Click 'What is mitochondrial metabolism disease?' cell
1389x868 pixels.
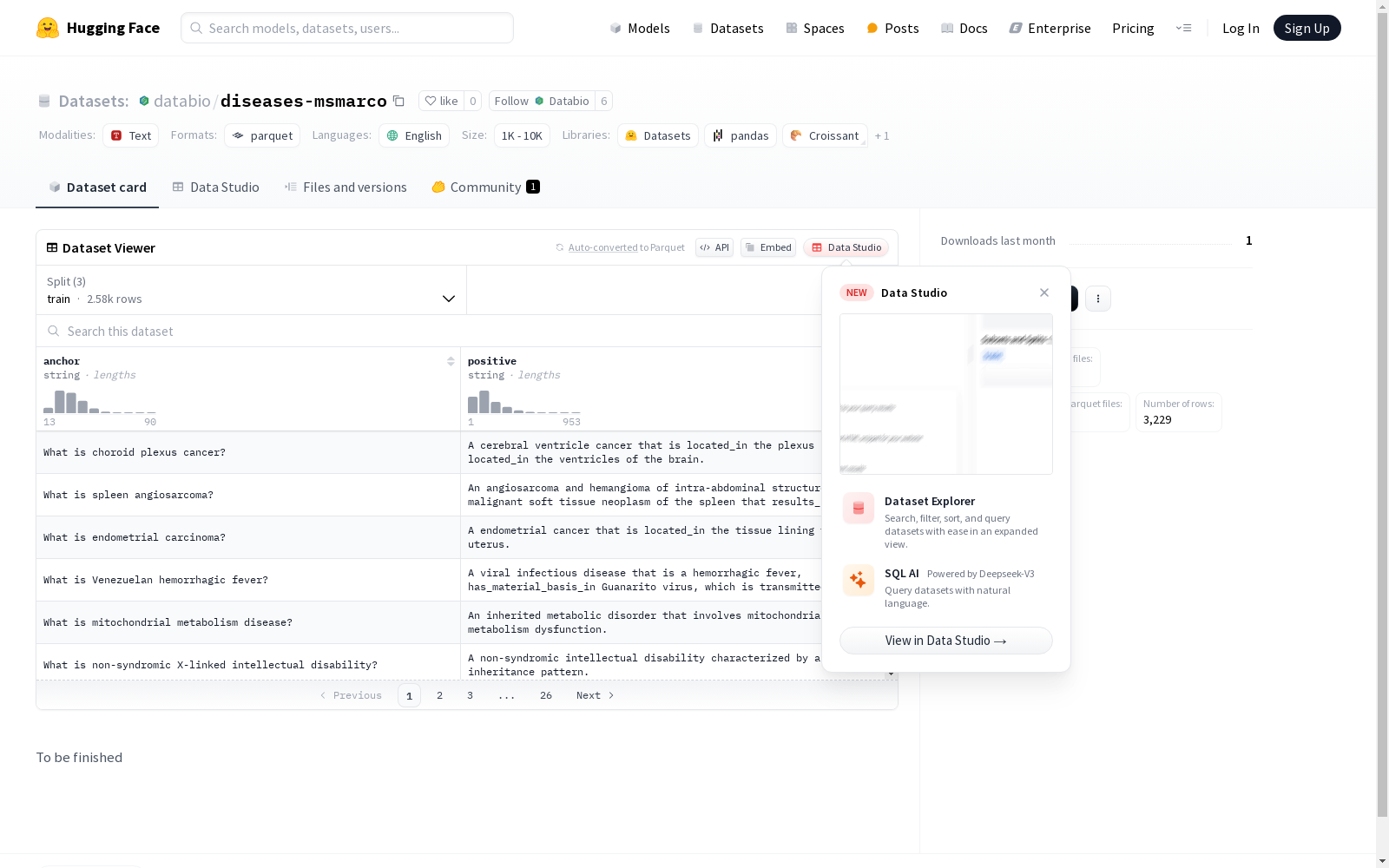point(248,622)
